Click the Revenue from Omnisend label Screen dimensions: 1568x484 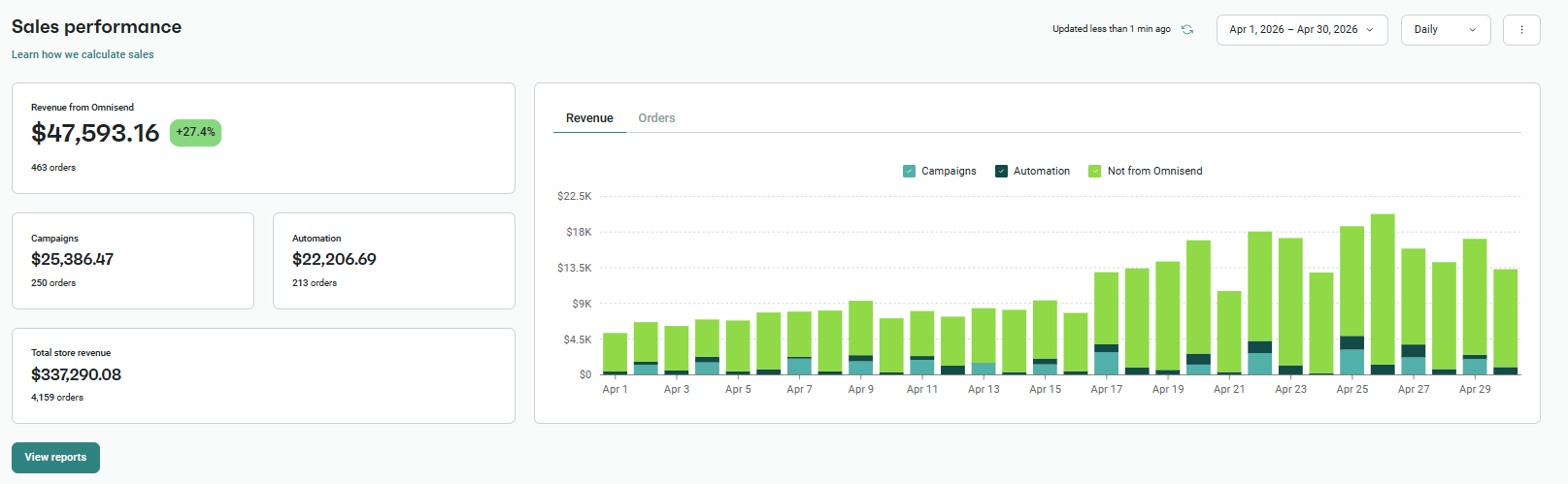[83, 108]
